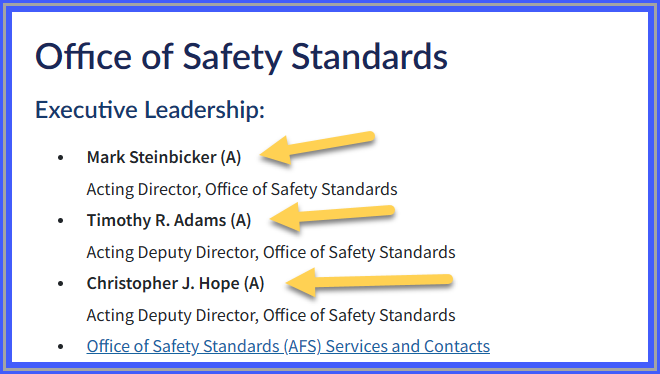The height and width of the screenshot is (374, 660).
Task: Click the bullet point beside Timothy R. Adams
Action: coord(61,220)
